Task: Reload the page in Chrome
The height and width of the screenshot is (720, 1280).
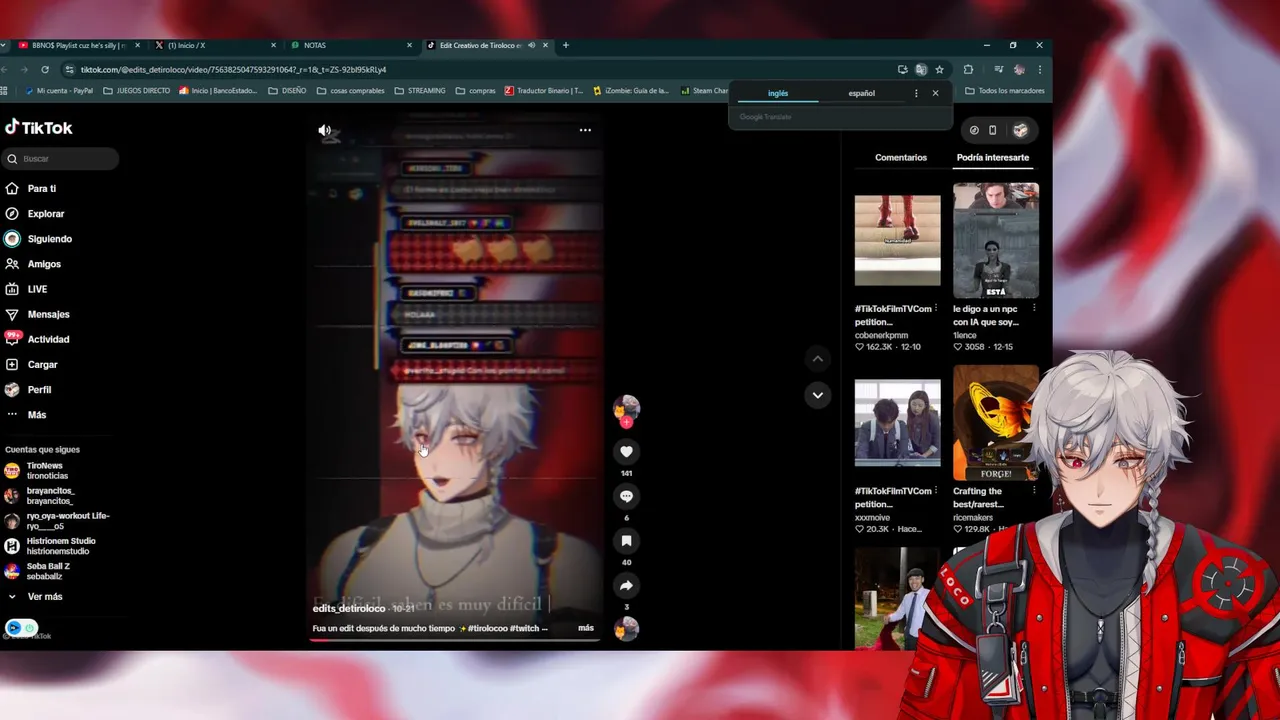Action: pos(45,70)
